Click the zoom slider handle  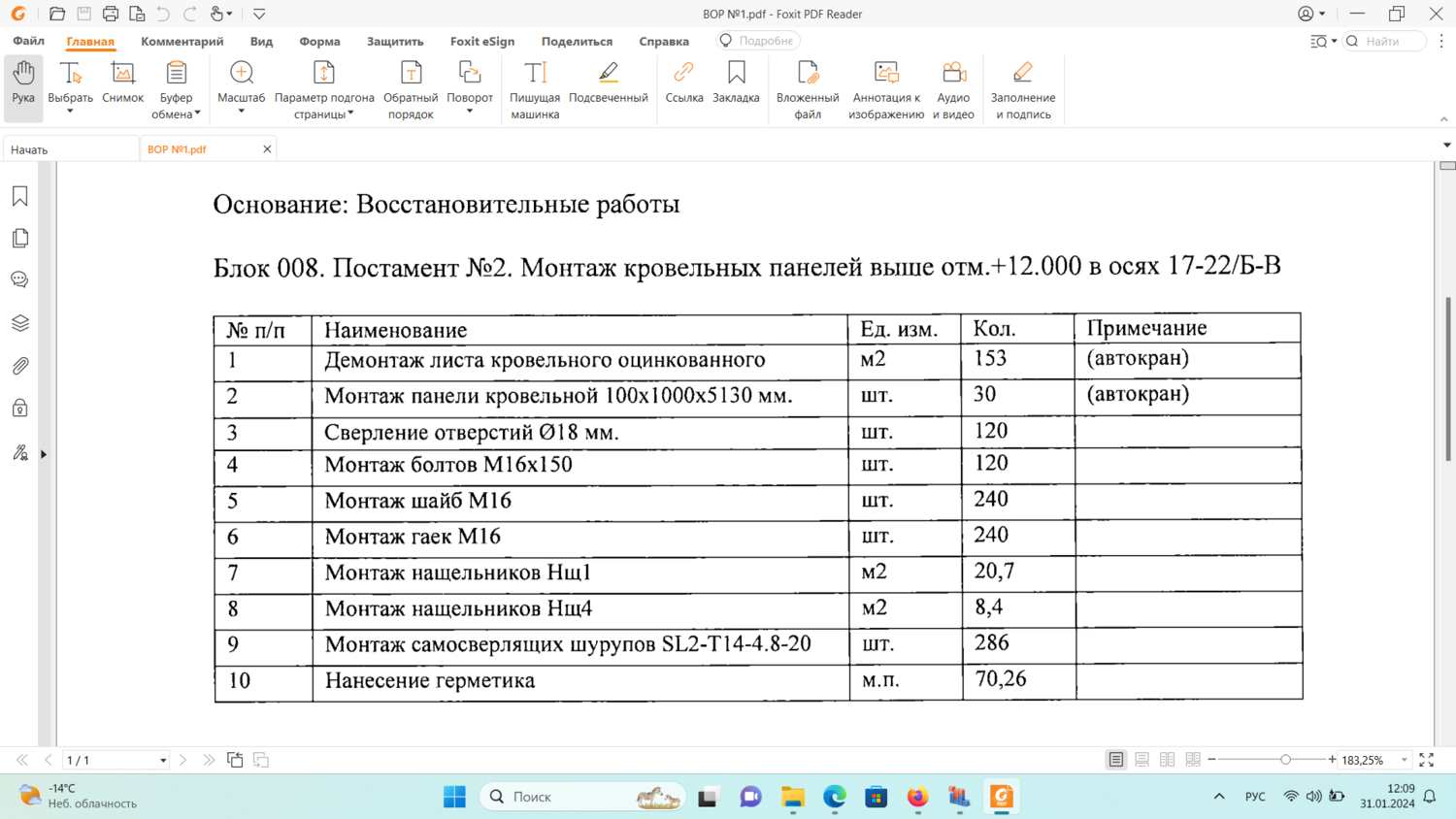[x=1285, y=760]
